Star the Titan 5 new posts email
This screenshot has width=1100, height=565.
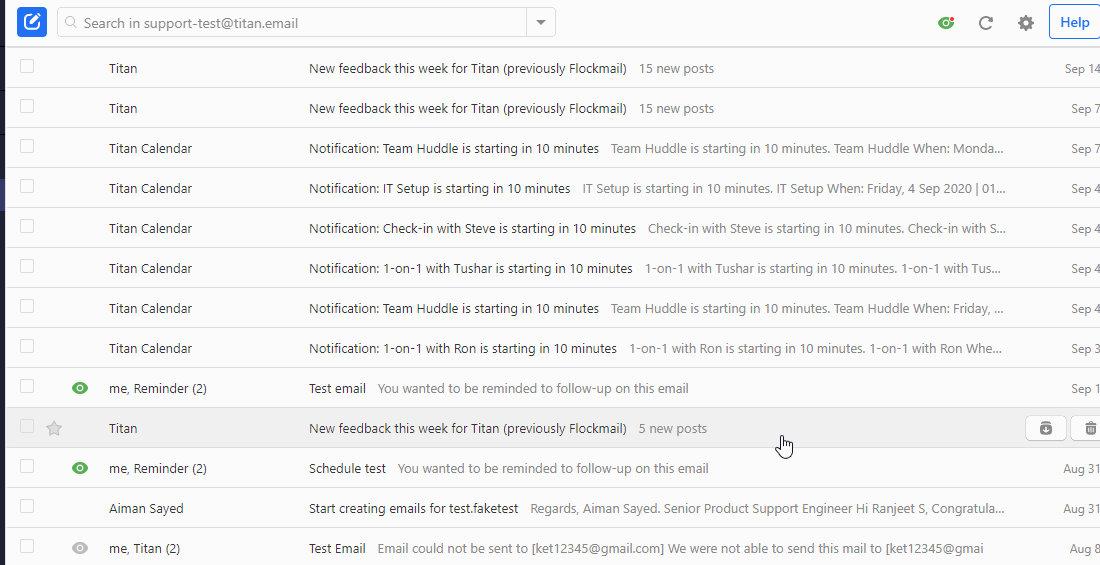coord(54,428)
